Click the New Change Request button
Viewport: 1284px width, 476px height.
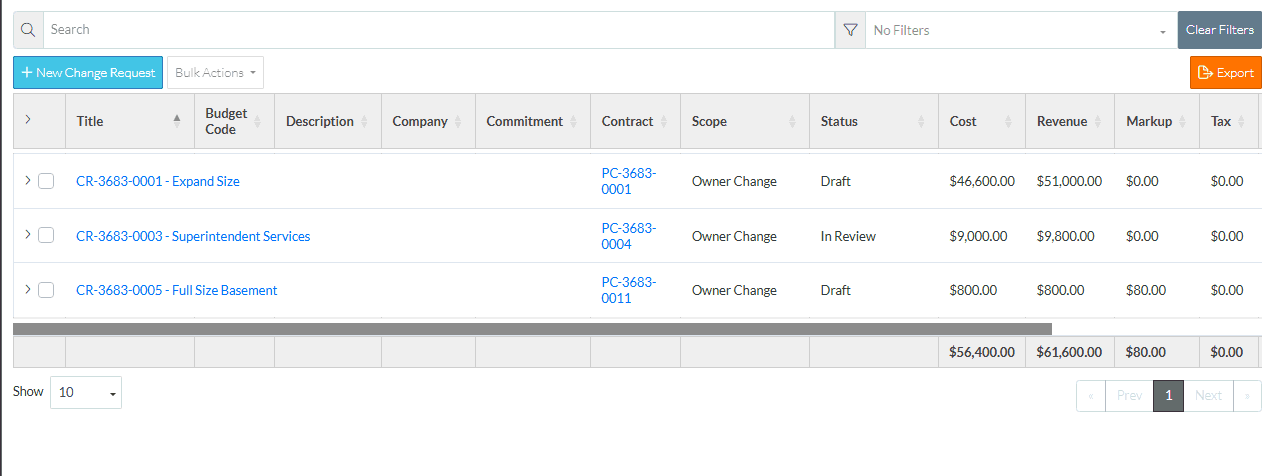pos(88,73)
